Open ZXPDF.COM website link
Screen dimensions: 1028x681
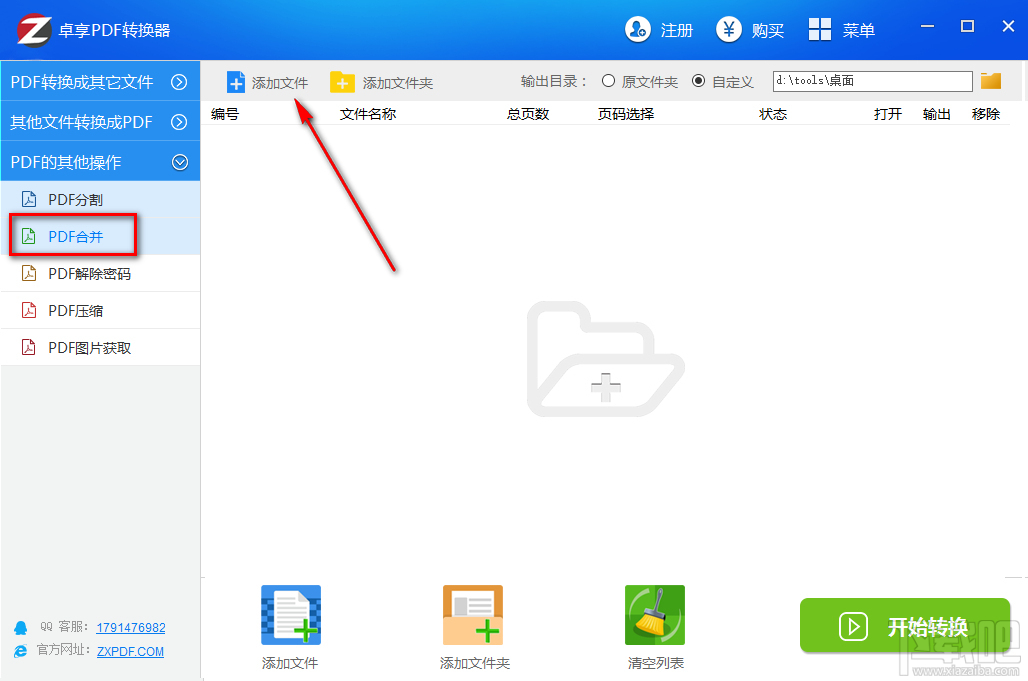click(130, 652)
